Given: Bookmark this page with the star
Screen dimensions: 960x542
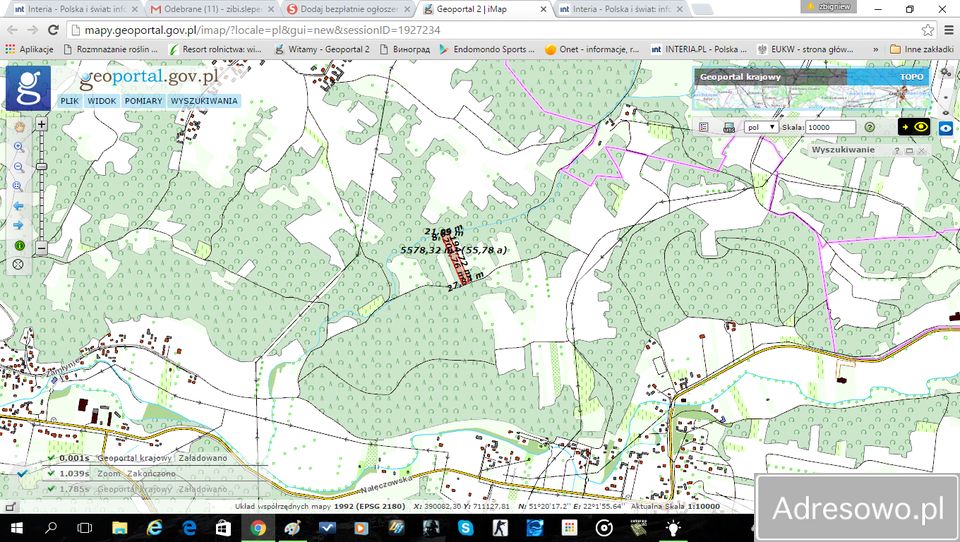Looking at the screenshot, I should (x=928, y=30).
